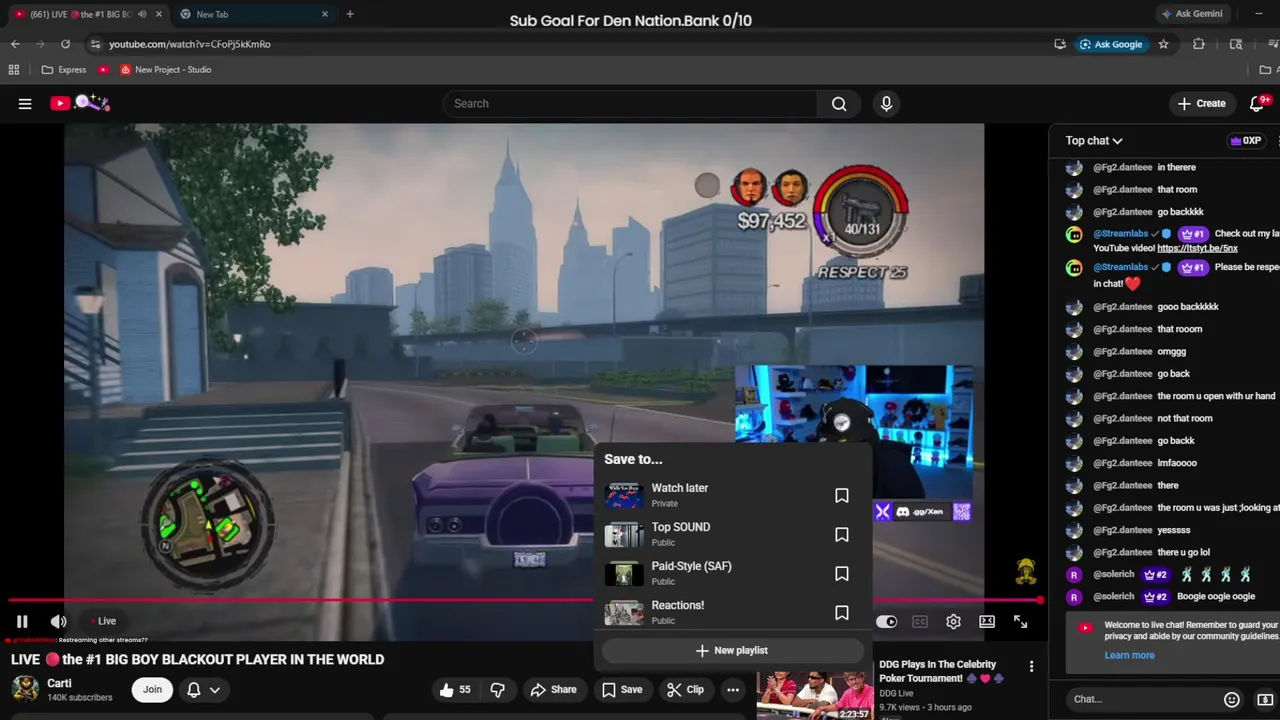Viewport: 1280px width, 720px height.
Task: Switch to the New Tab browser tab
Action: pyautogui.click(x=254, y=14)
